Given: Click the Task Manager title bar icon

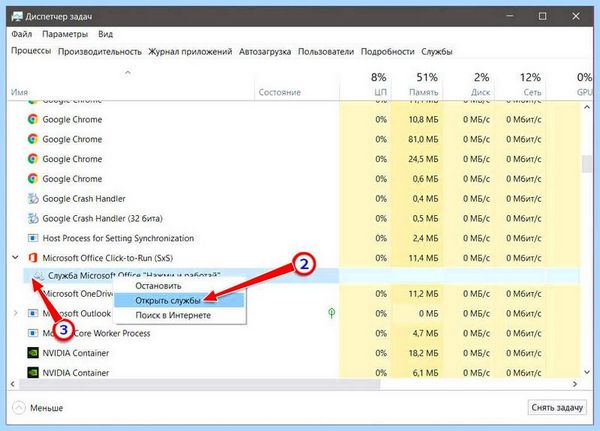Looking at the screenshot, I should [x=17, y=16].
